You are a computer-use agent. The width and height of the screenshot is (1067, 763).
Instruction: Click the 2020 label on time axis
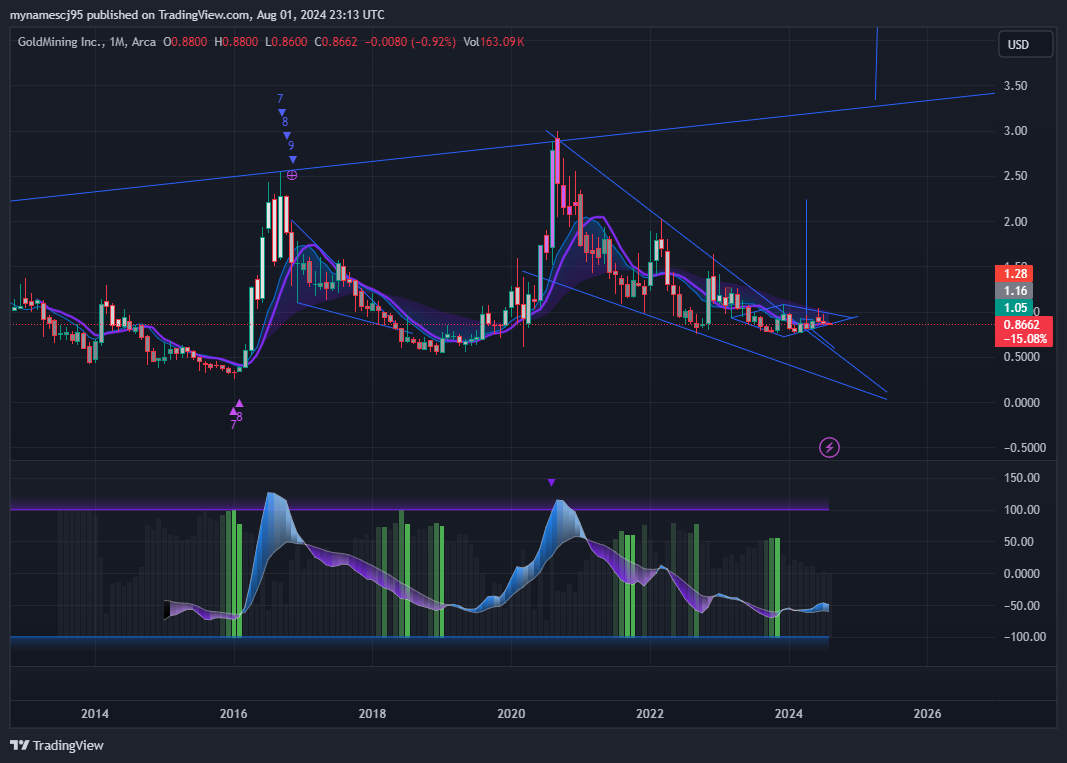pyautogui.click(x=511, y=713)
